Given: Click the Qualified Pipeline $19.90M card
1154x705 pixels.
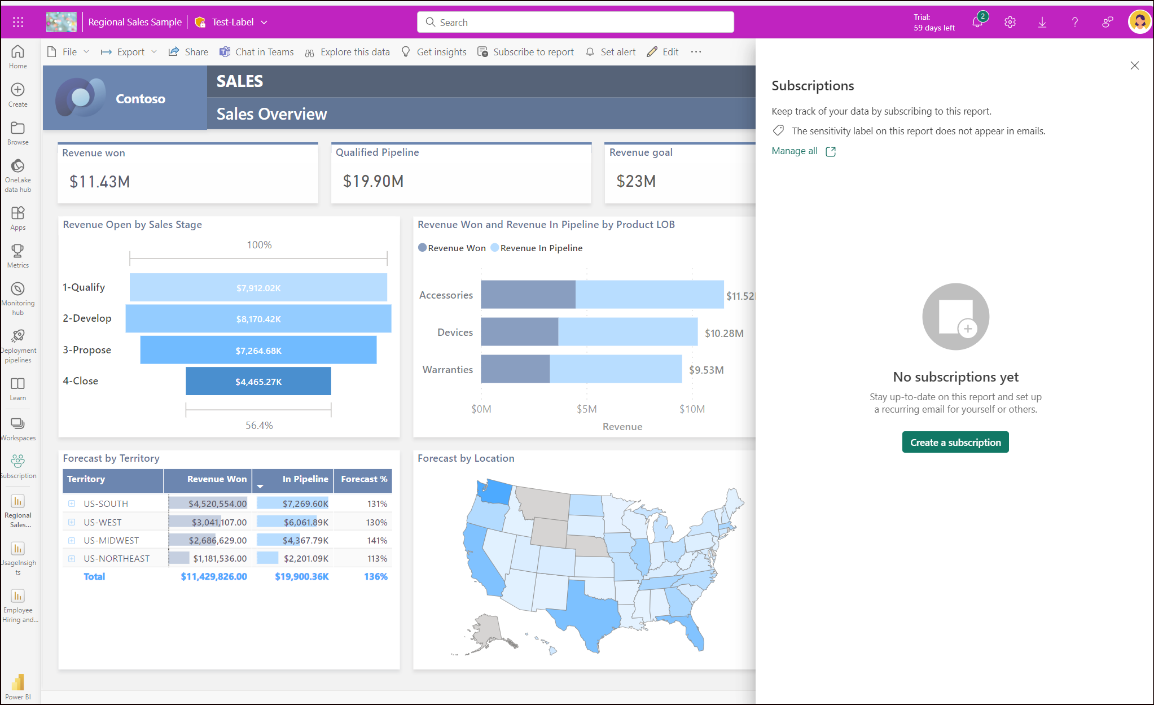Looking at the screenshot, I should pyautogui.click(x=461, y=173).
